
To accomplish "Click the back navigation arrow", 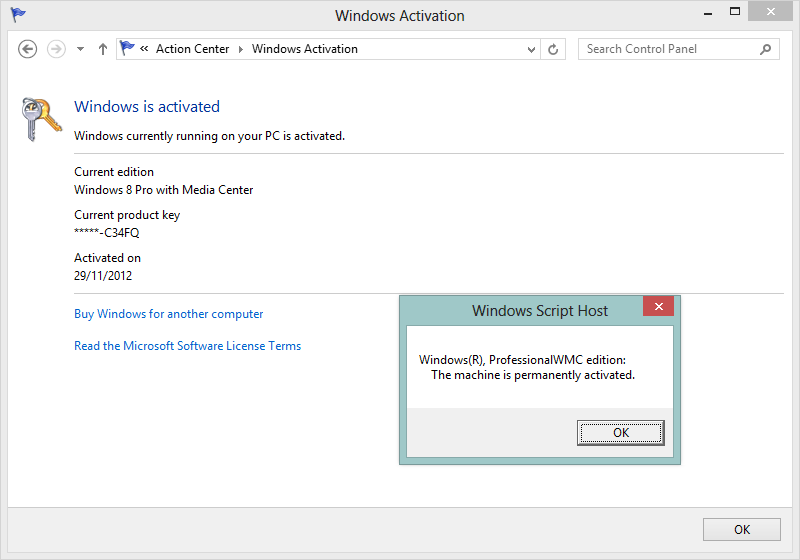I will 28,49.
